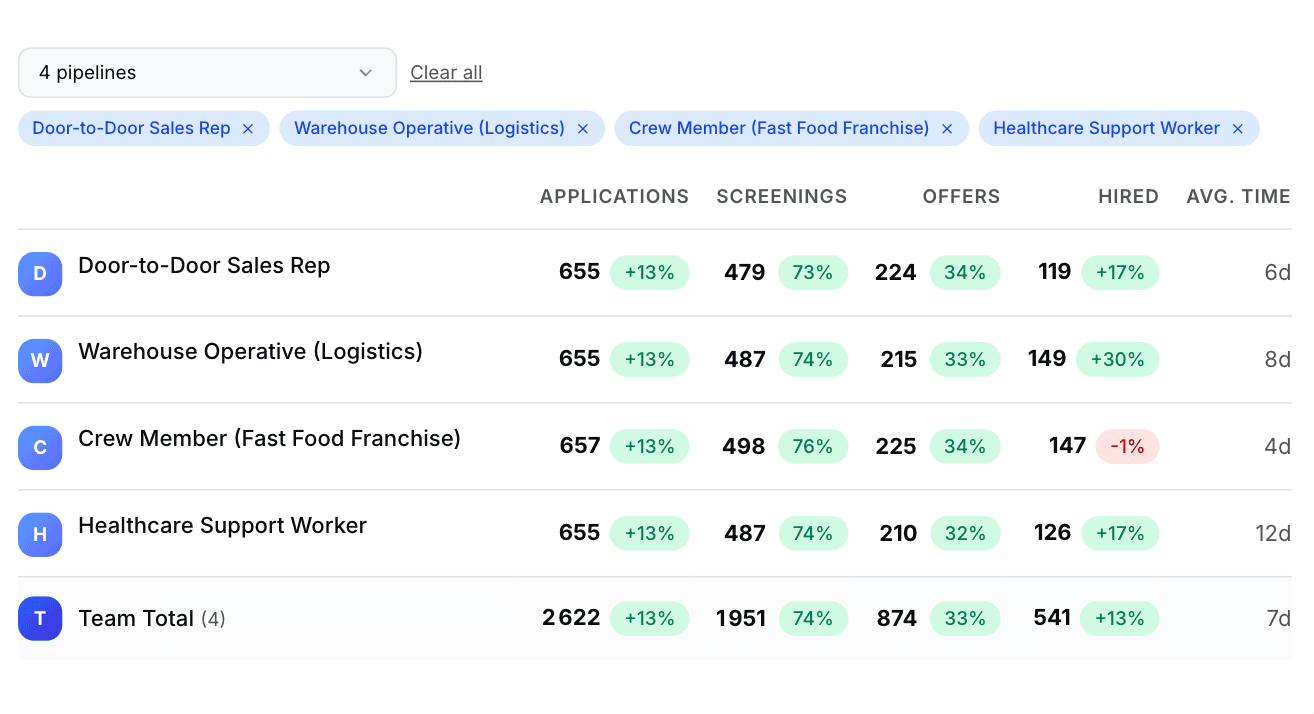Remove the Warehouse Operative (Logistics) filter chip
Image resolution: width=1314 pixels, height=714 pixels.
[583, 129]
